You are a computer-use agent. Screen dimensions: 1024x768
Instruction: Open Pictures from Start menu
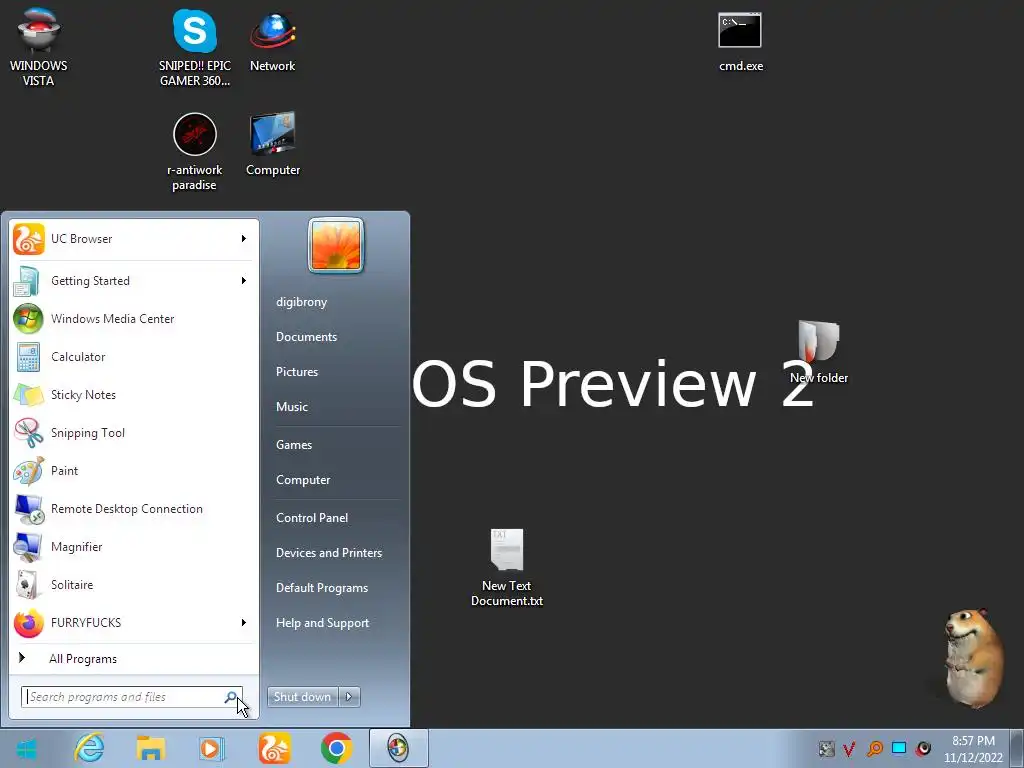point(297,372)
